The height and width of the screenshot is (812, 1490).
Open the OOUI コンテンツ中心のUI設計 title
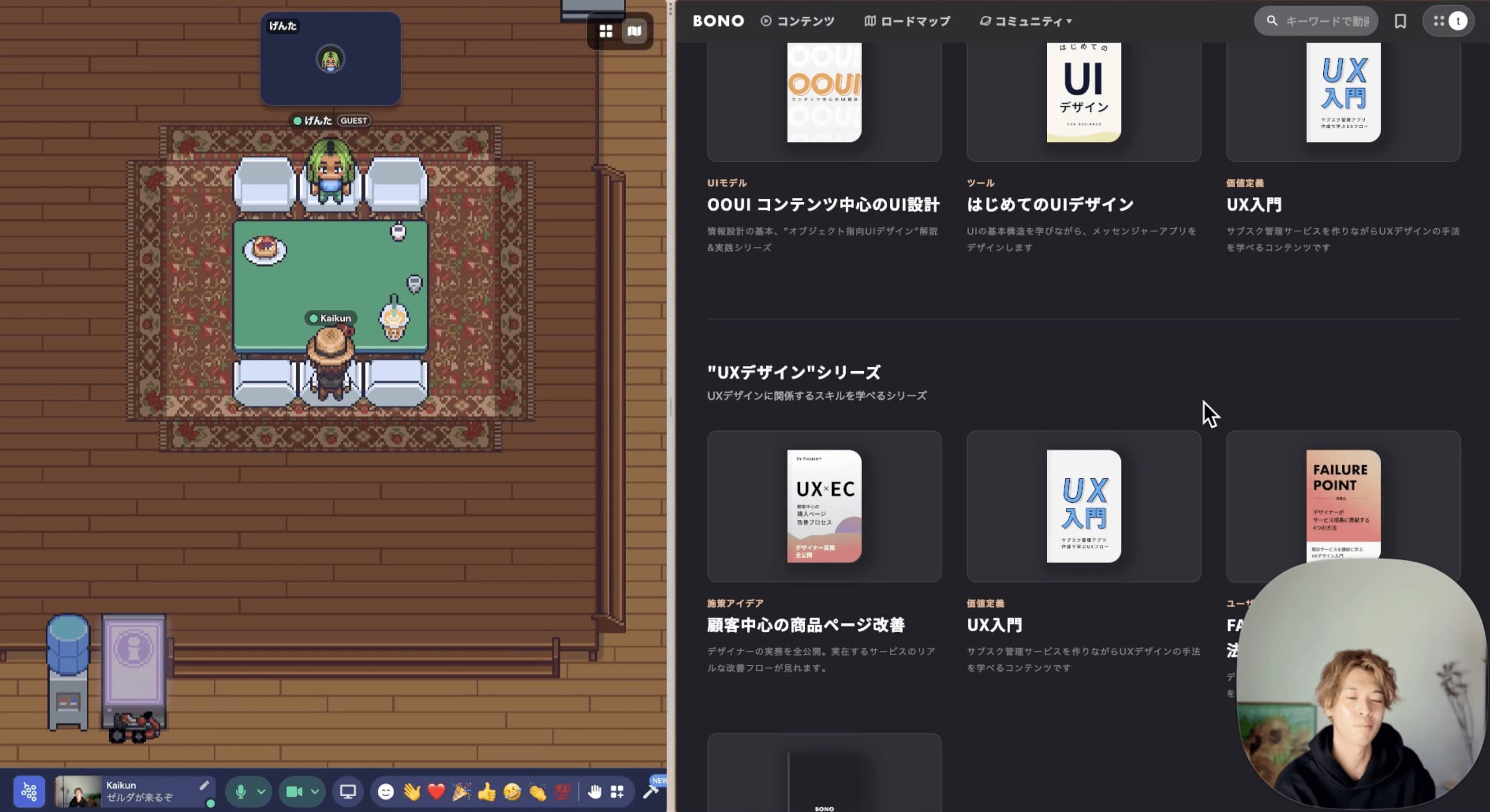pyautogui.click(x=823, y=204)
